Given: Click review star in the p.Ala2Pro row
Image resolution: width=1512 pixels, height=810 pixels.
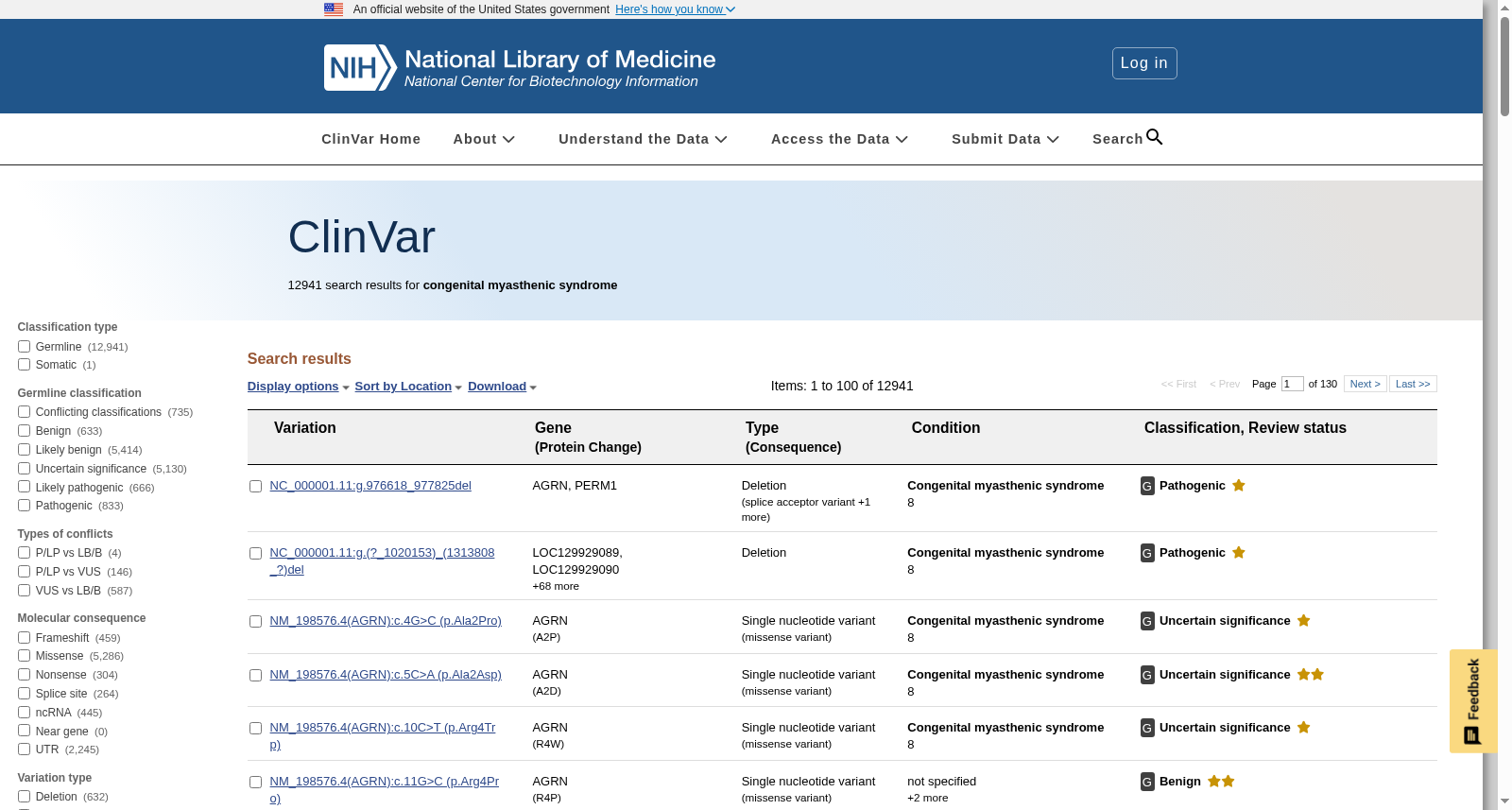Looking at the screenshot, I should [x=1303, y=620].
